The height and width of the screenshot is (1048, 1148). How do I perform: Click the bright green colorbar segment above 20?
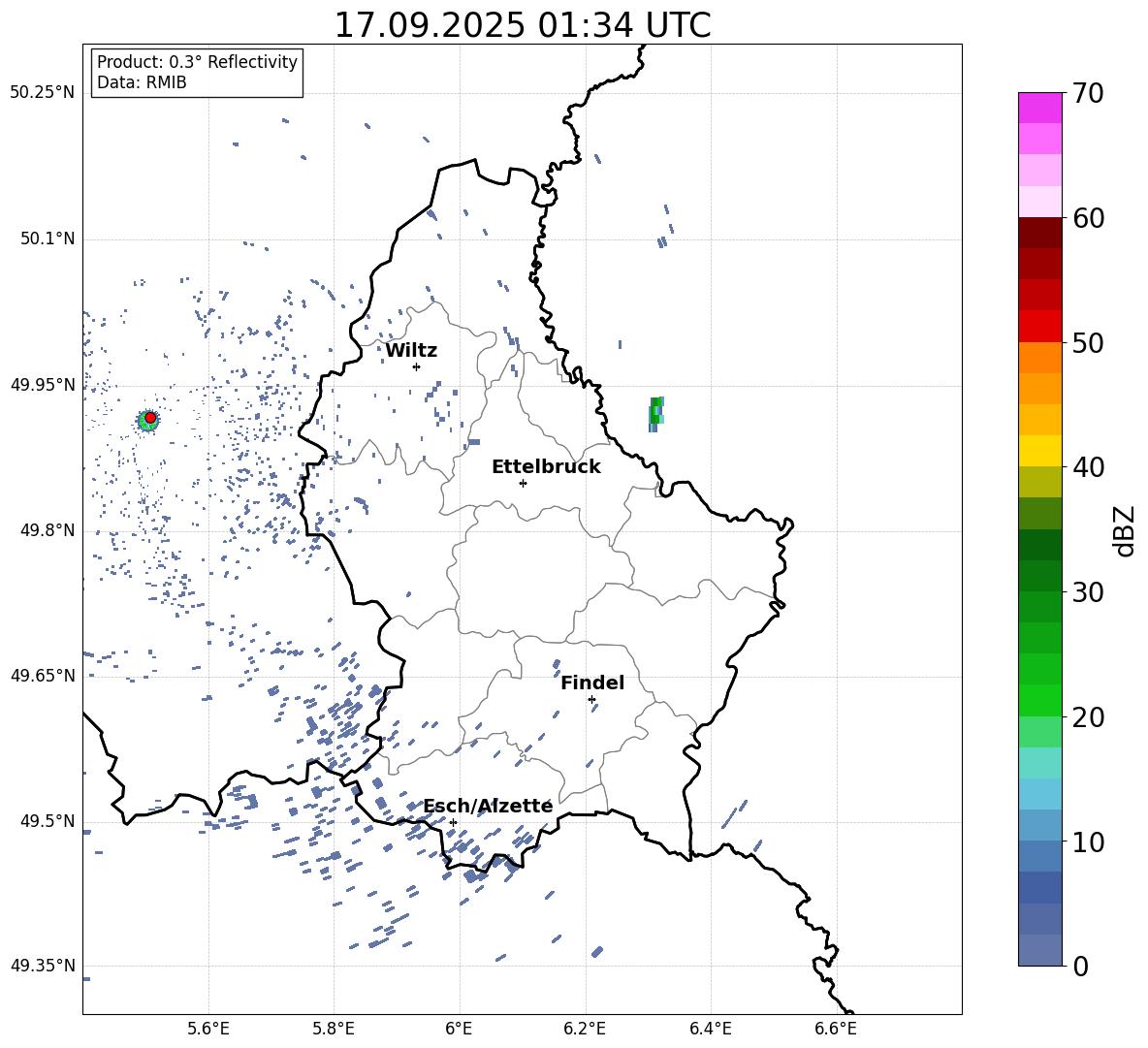tap(1039, 700)
